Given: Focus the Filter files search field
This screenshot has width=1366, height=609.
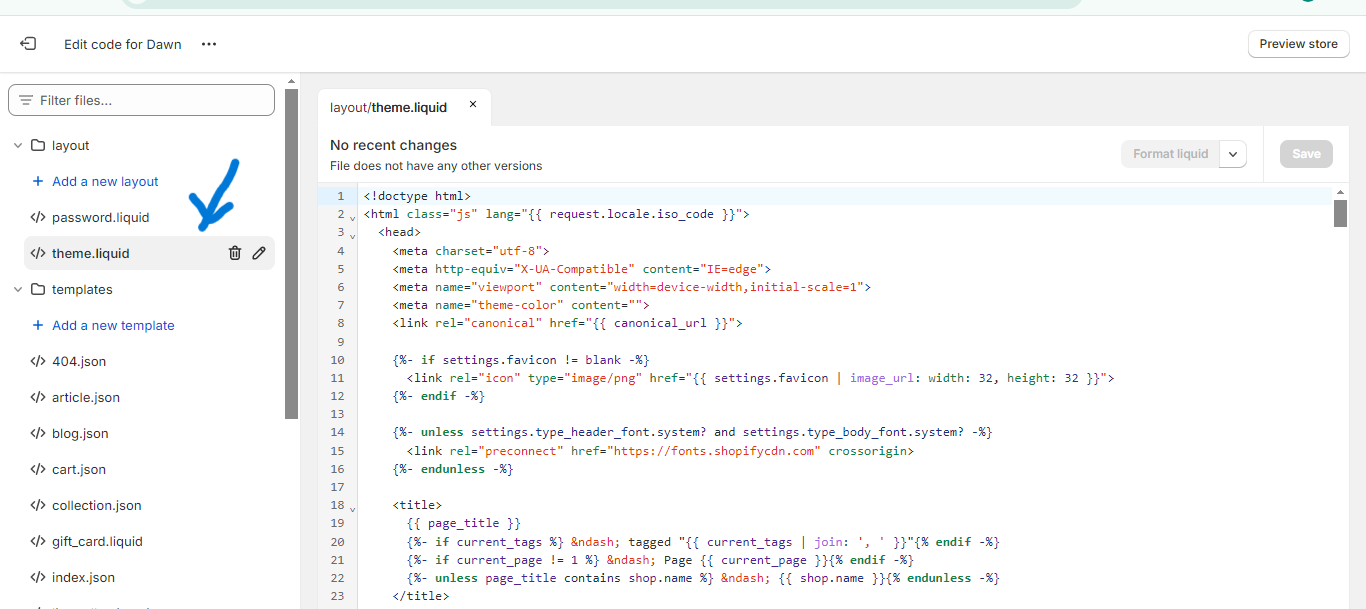Looking at the screenshot, I should pyautogui.click(x=141, y=100).
